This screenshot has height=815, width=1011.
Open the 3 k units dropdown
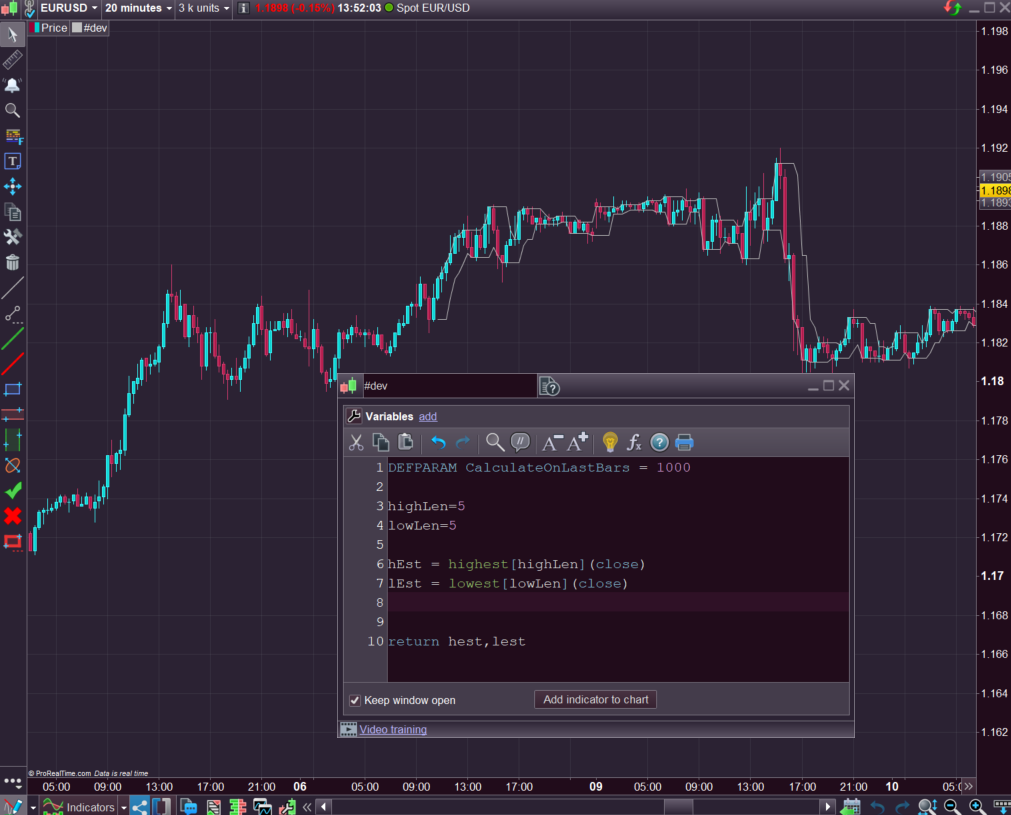pyautogui.click(x=204, y=8)
